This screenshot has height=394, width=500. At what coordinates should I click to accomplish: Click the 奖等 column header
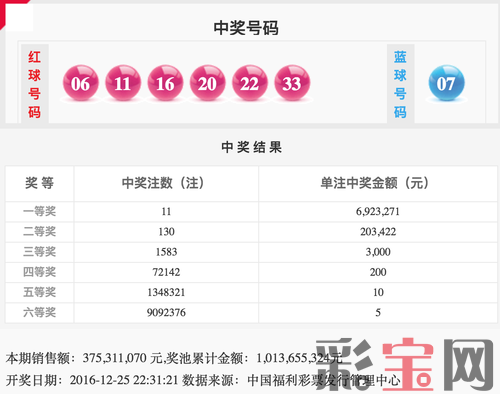[x=39, y=183]
